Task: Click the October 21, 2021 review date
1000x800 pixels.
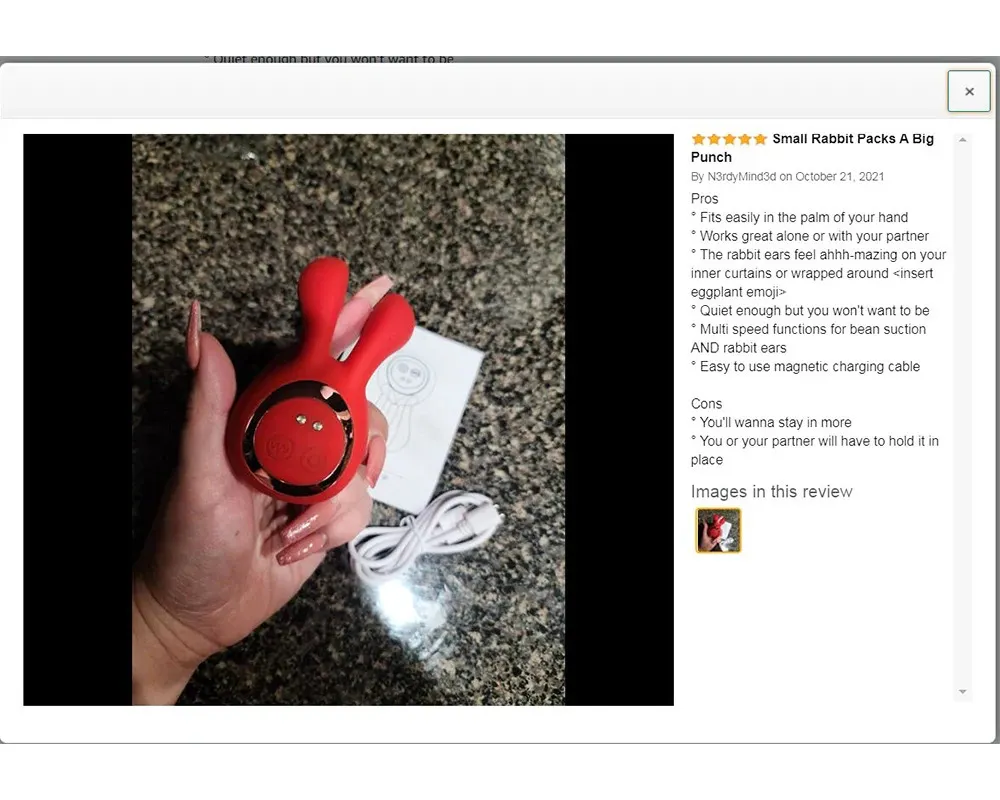Action: tap(839, 177)
